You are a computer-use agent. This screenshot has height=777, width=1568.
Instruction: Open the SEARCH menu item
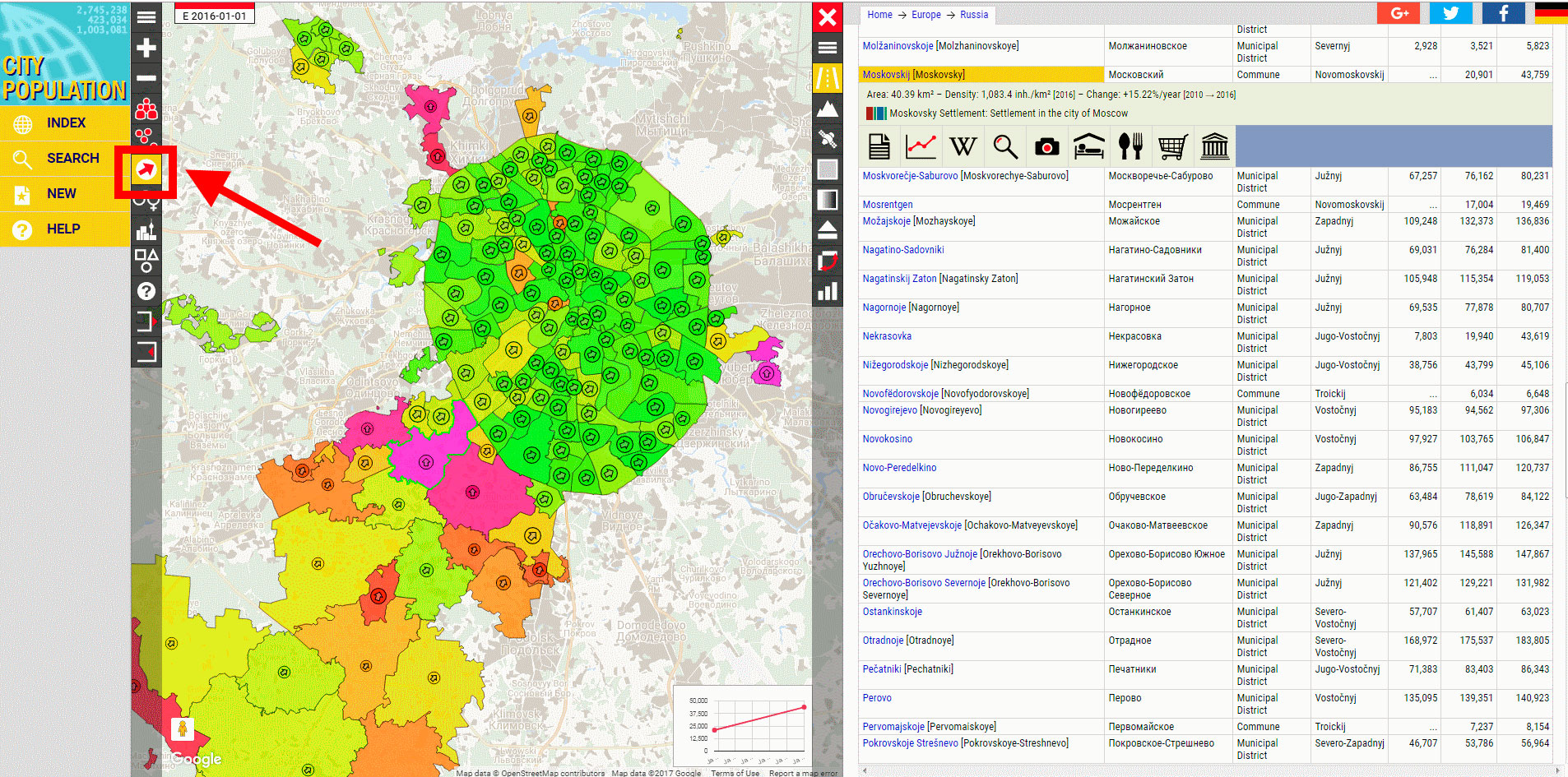(72, 159)
